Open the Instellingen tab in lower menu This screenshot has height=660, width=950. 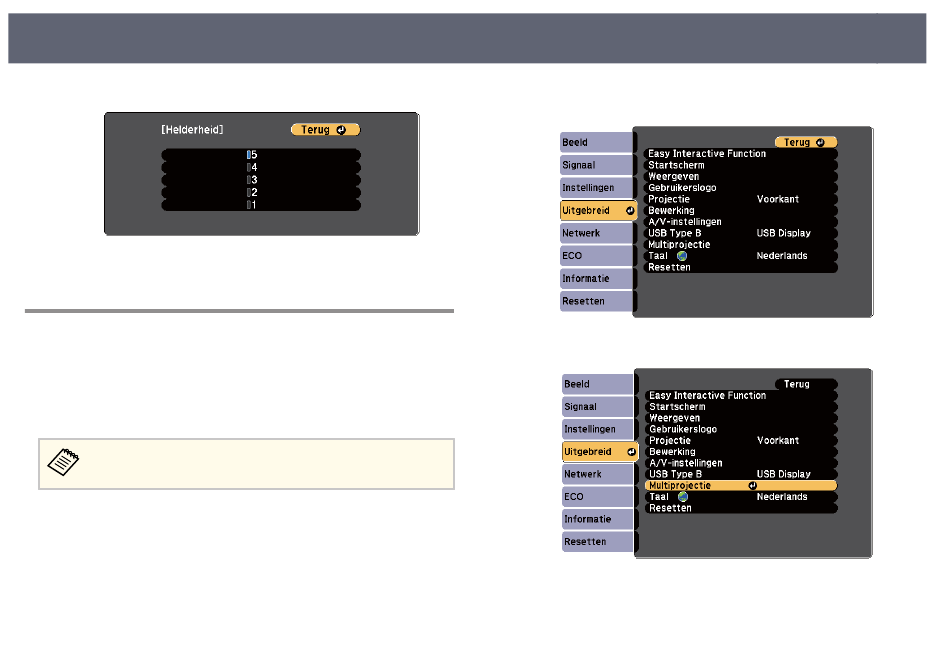(x=597, y=429)
